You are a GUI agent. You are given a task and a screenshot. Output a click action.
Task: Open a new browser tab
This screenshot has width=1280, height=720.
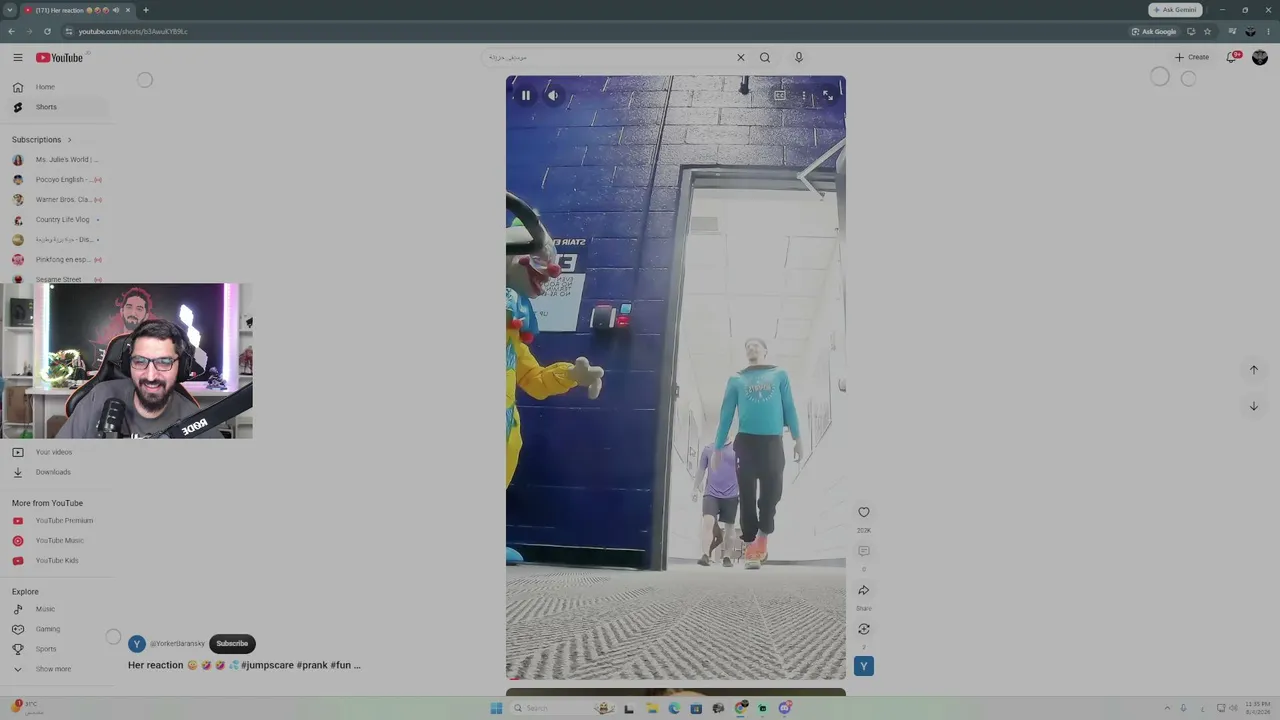[x=146, y=10]
